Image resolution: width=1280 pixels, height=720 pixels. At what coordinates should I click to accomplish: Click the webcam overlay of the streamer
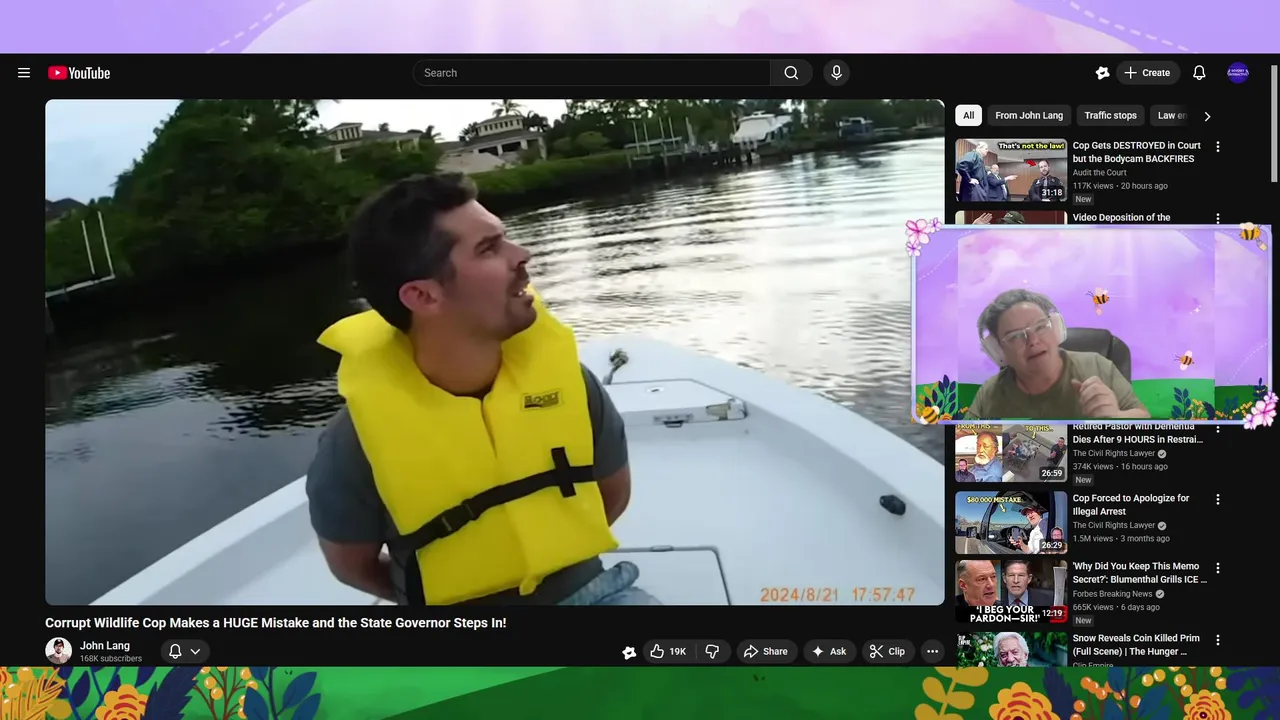tap(1091, 323)
